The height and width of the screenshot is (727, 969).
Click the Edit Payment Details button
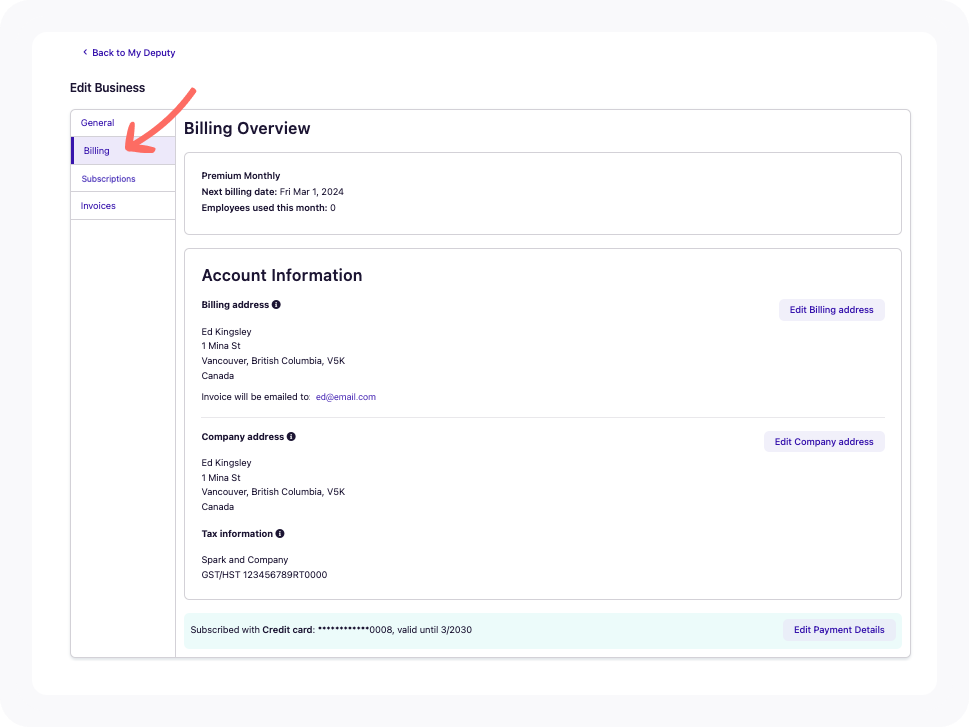838,630
